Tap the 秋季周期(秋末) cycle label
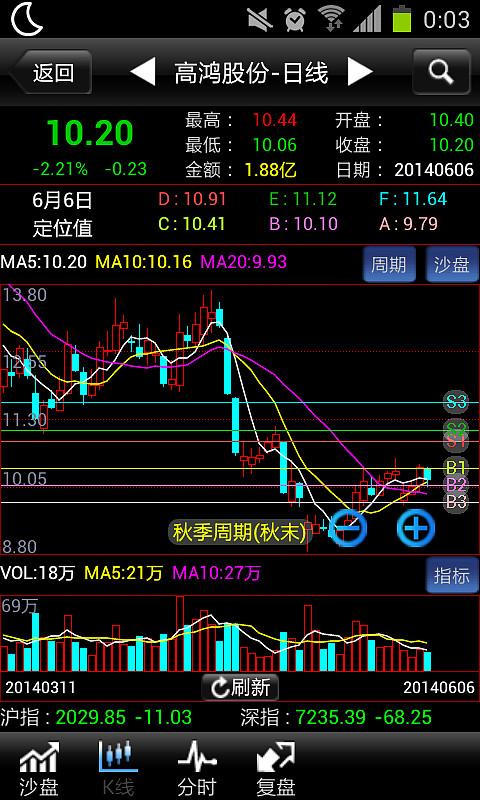480x800 pixels. (x=239, y=533)
